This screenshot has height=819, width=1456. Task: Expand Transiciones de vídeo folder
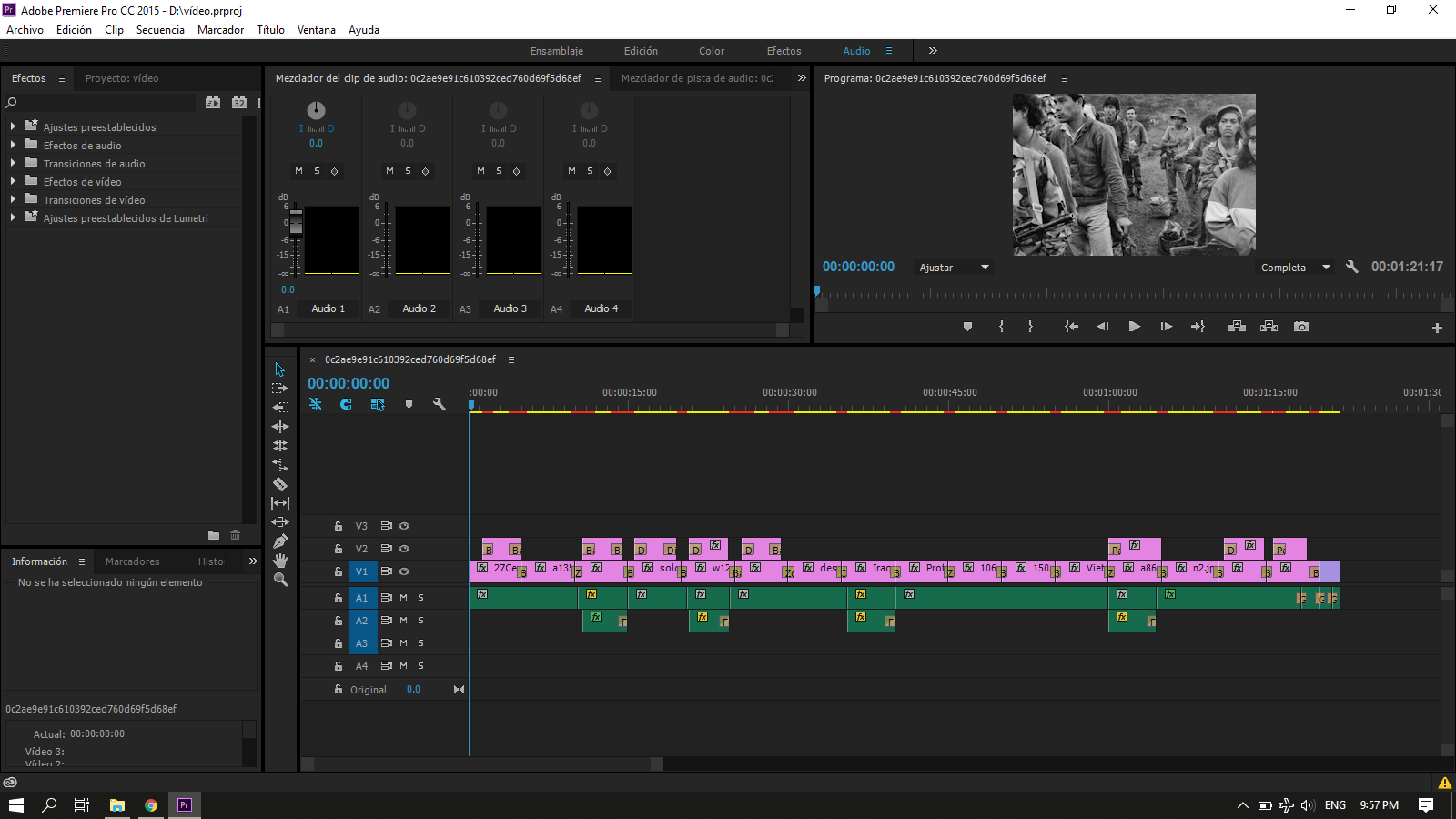pyautogui.click(x=13, y=199)
